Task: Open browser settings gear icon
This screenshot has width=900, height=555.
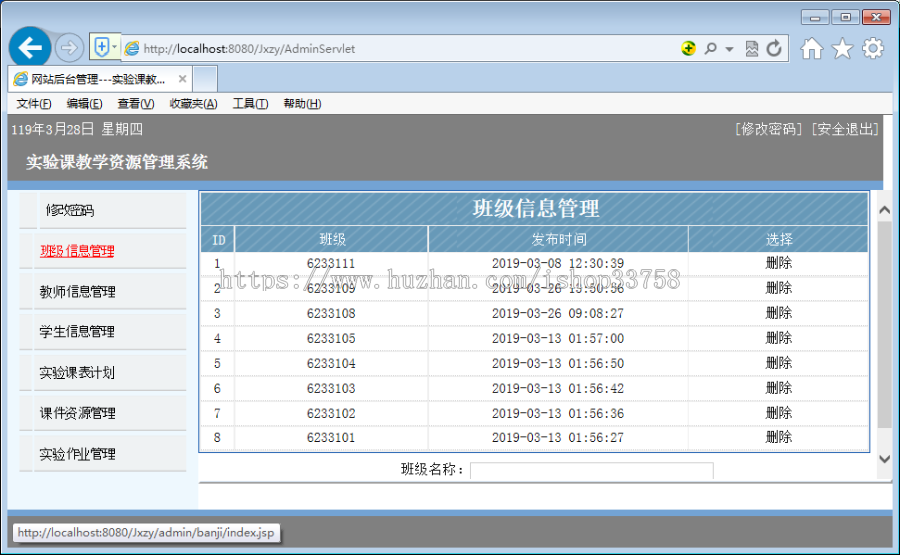Action: (872, 48)
